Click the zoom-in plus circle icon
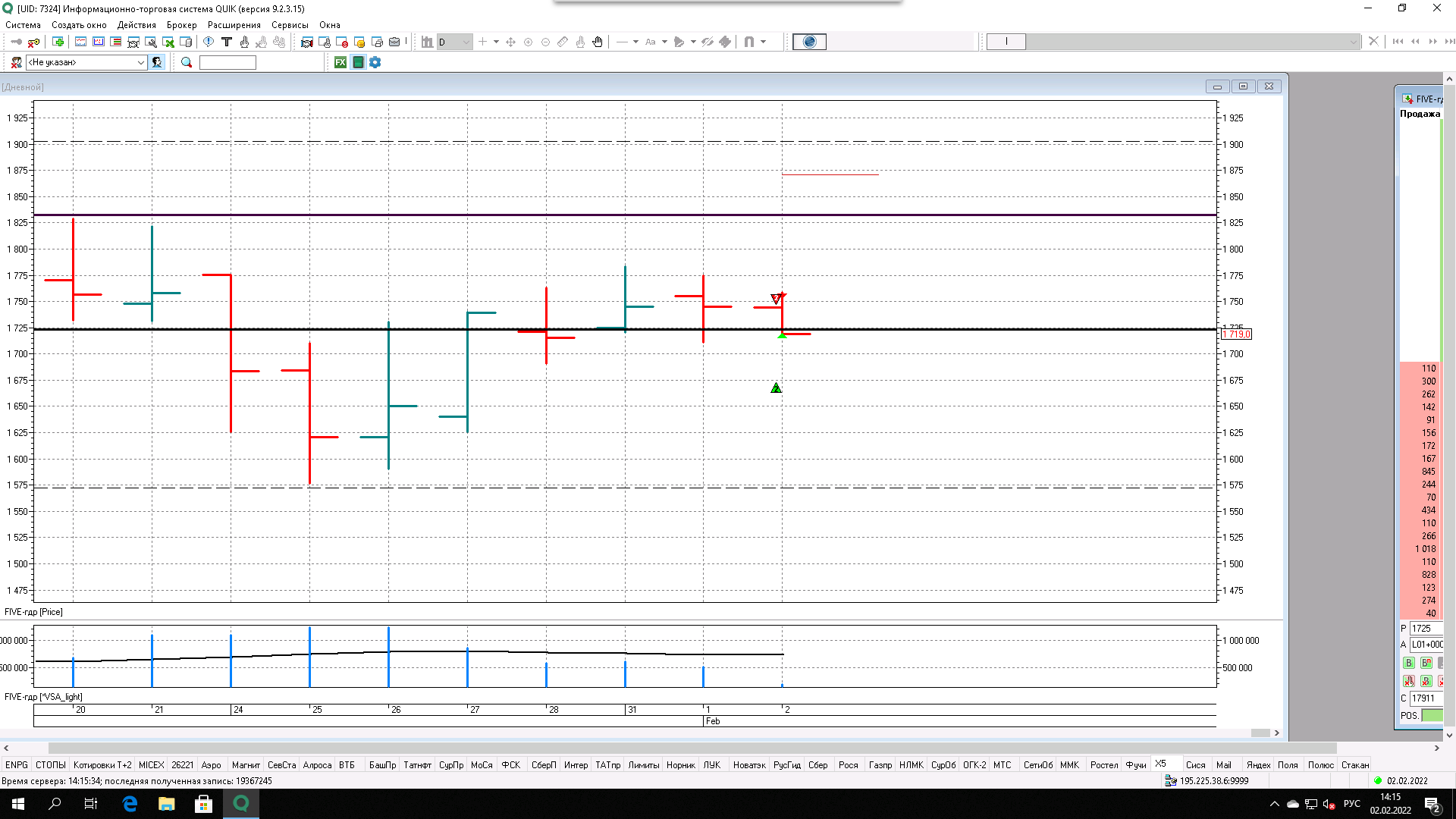 (x=529, y=42)
